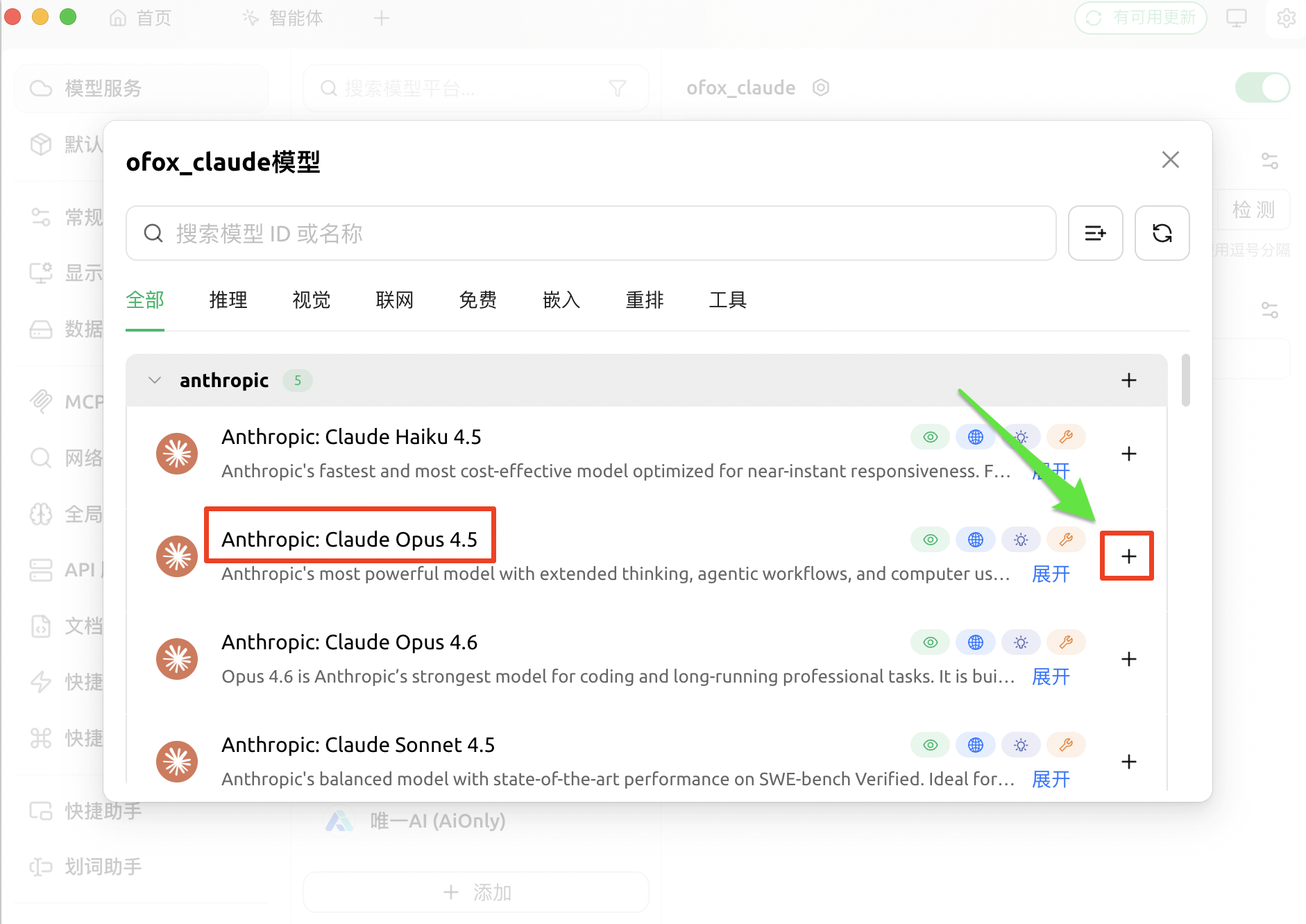This screenshot has height=924, width=1306.
Task: Click the tools wrench icon for Claude Opus 4.5
Action: click(1066, 540)
